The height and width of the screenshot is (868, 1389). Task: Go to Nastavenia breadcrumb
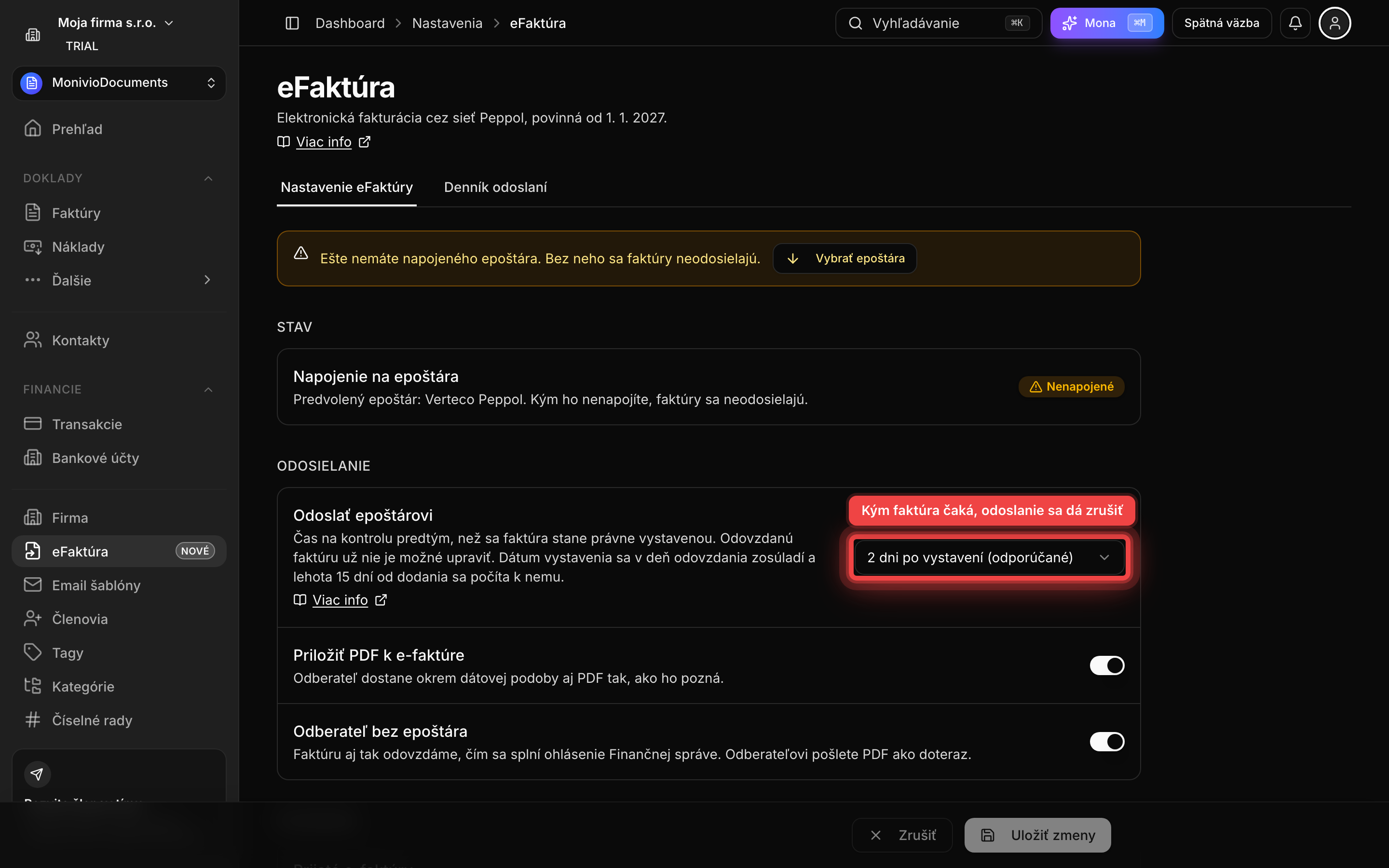click(447, 23)
